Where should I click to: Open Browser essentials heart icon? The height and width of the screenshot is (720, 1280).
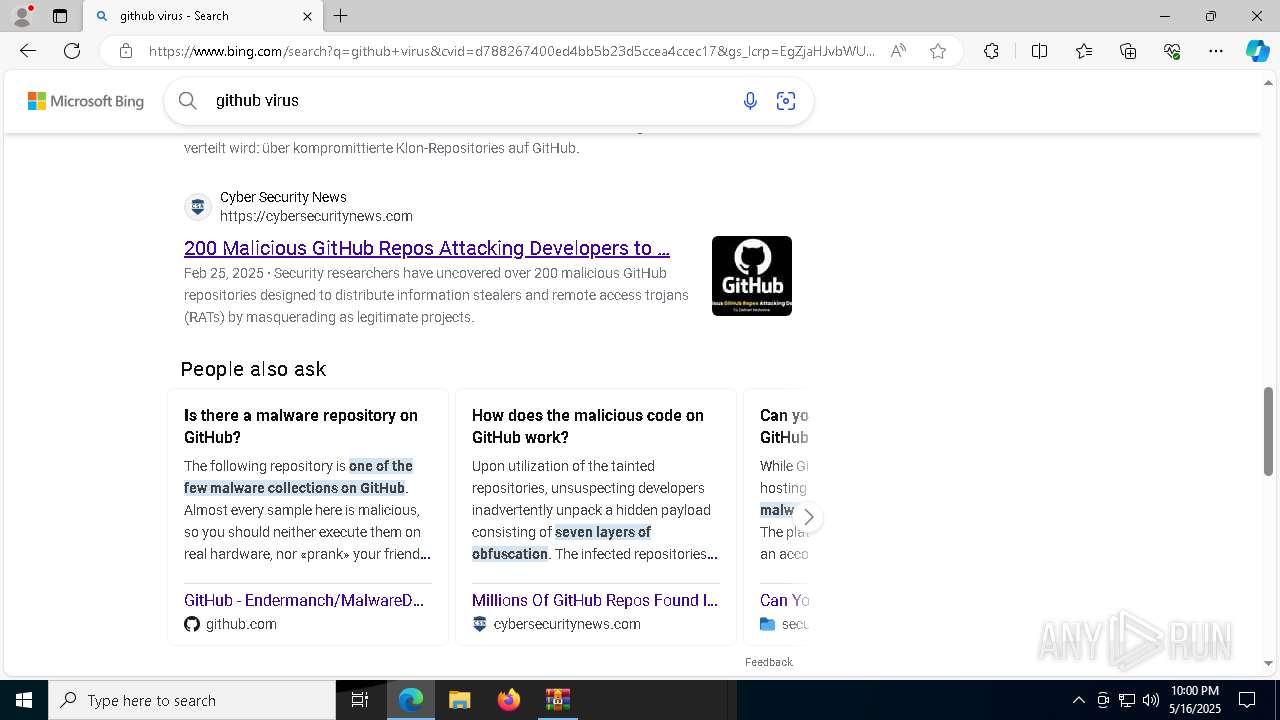tap(1172, 51)
